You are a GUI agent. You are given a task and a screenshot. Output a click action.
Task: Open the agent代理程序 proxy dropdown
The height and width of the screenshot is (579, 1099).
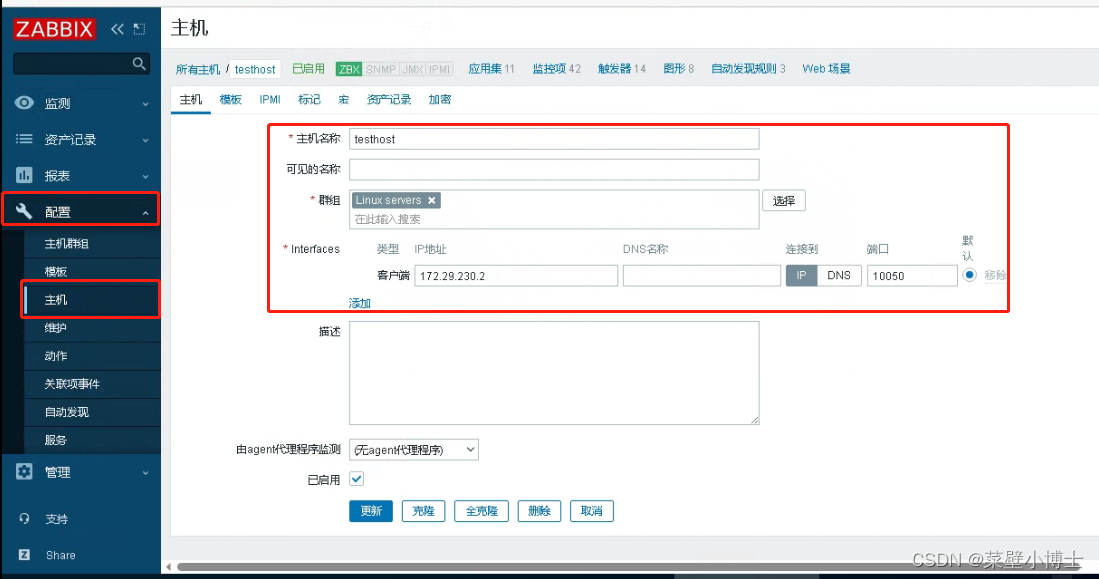[414, 449]
